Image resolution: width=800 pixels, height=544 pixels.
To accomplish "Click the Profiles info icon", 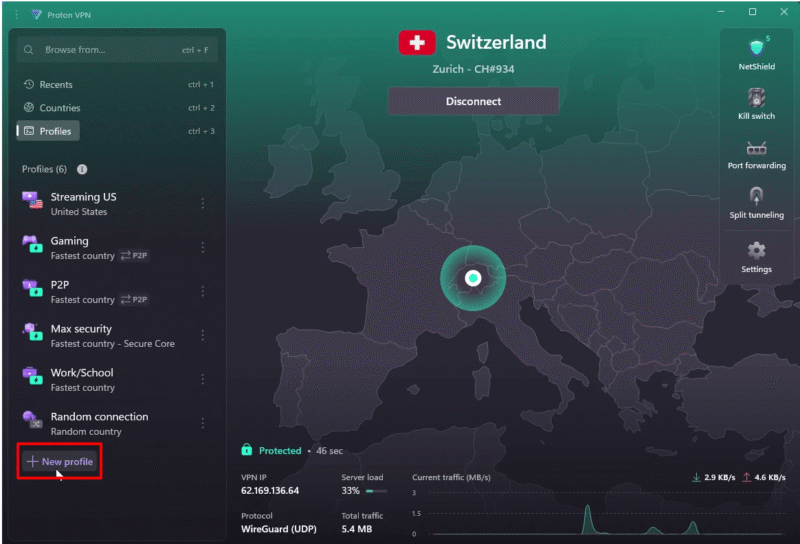I will click(82, 169).
